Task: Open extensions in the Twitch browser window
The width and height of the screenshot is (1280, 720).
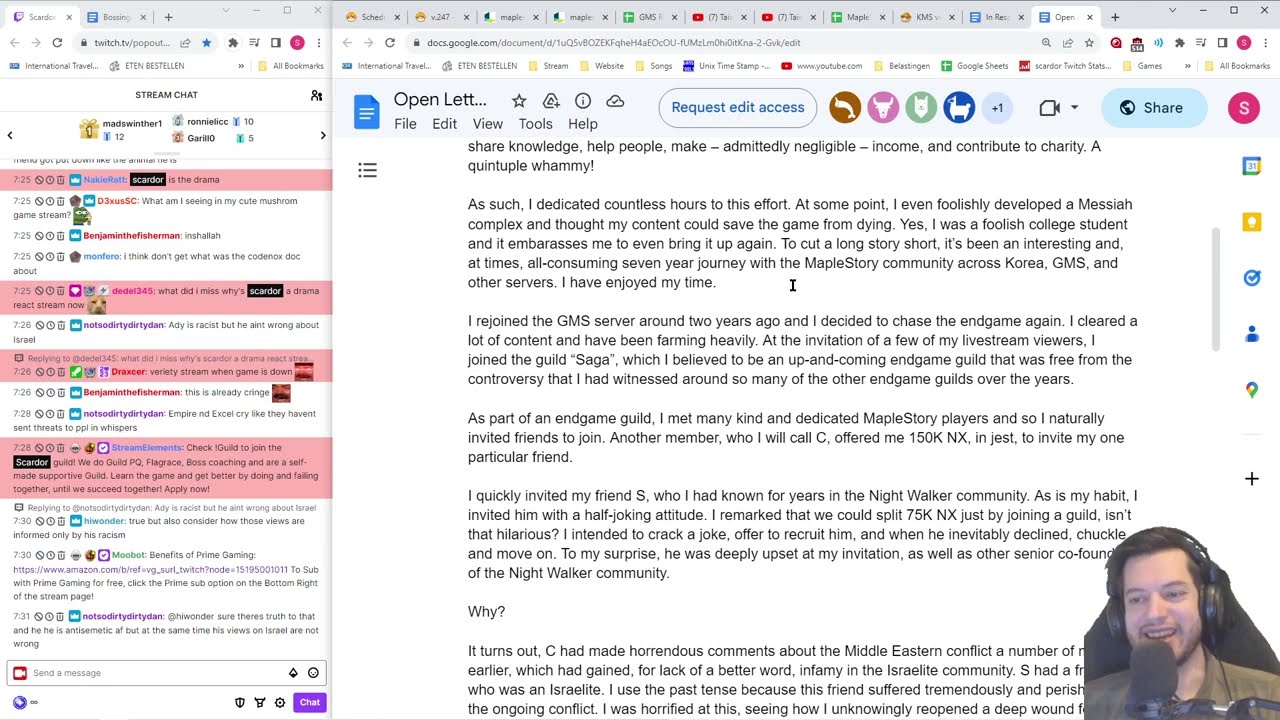Action: [233, 43]
